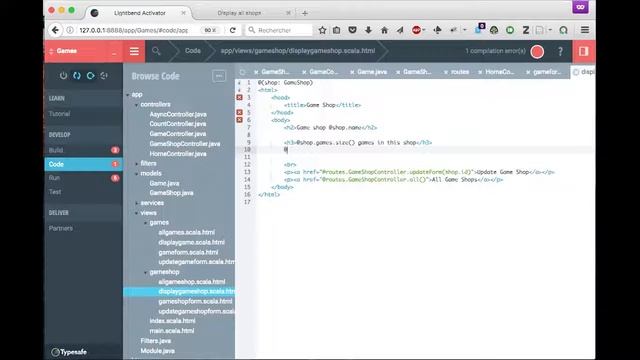The height and width of the screenshot is (360, 640).
Task: Bookmark this page with the star icon
Action: pyautogui.click(x=322, y=30)
